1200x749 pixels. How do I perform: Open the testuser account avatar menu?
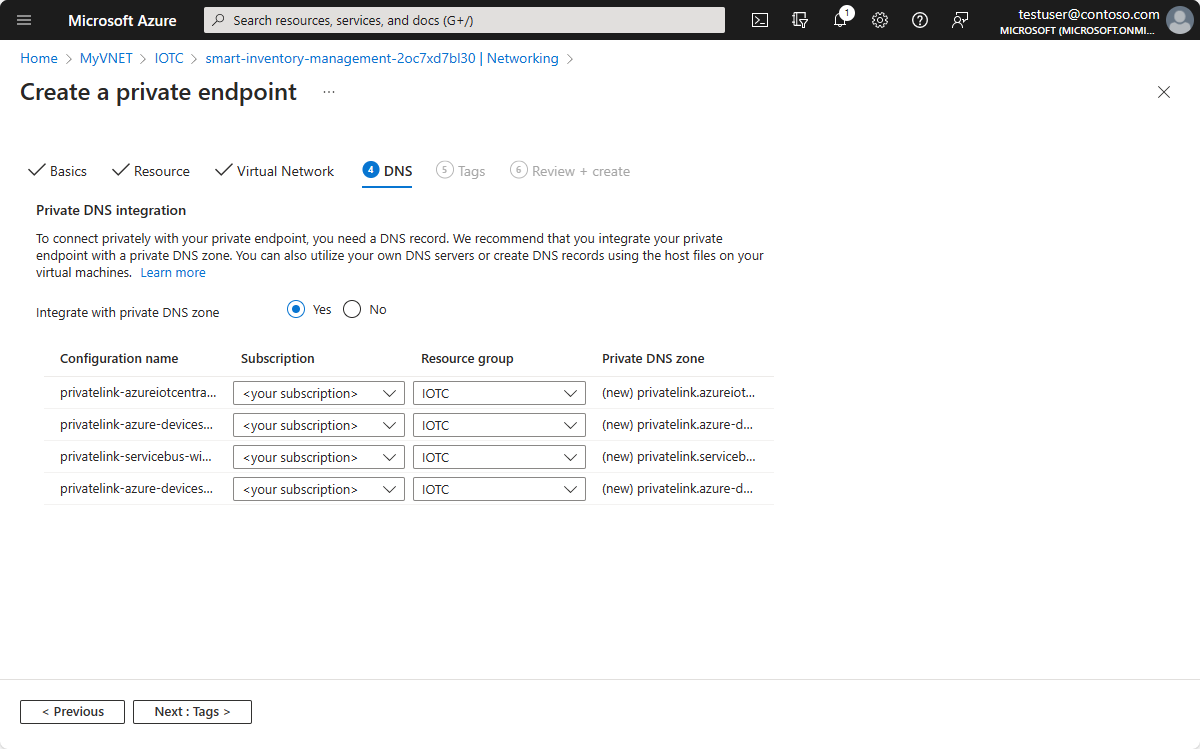(x=1179, y=19)
